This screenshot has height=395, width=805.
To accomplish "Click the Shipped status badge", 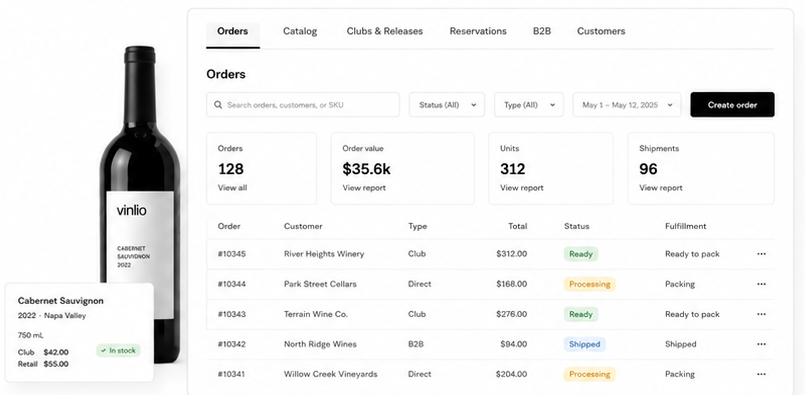I will tap(584, 344).
